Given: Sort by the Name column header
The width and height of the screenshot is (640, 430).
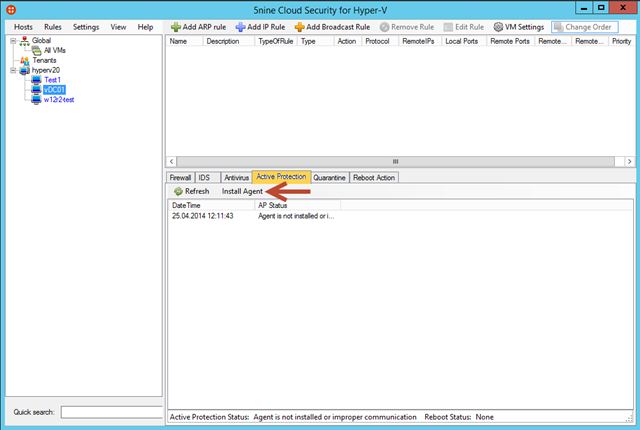Looking at the screenshot, I should [184, 41].
